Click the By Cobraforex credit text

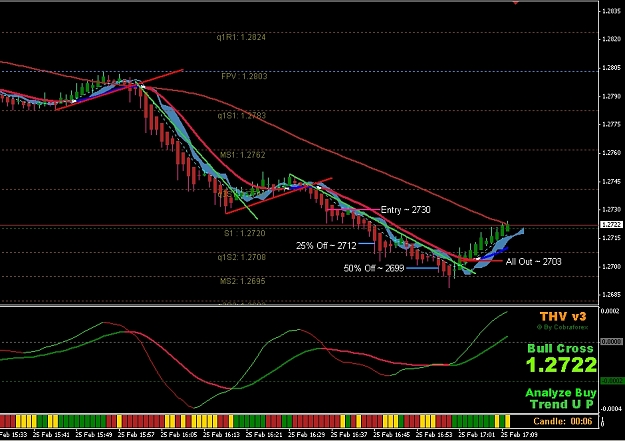point(562,327)
